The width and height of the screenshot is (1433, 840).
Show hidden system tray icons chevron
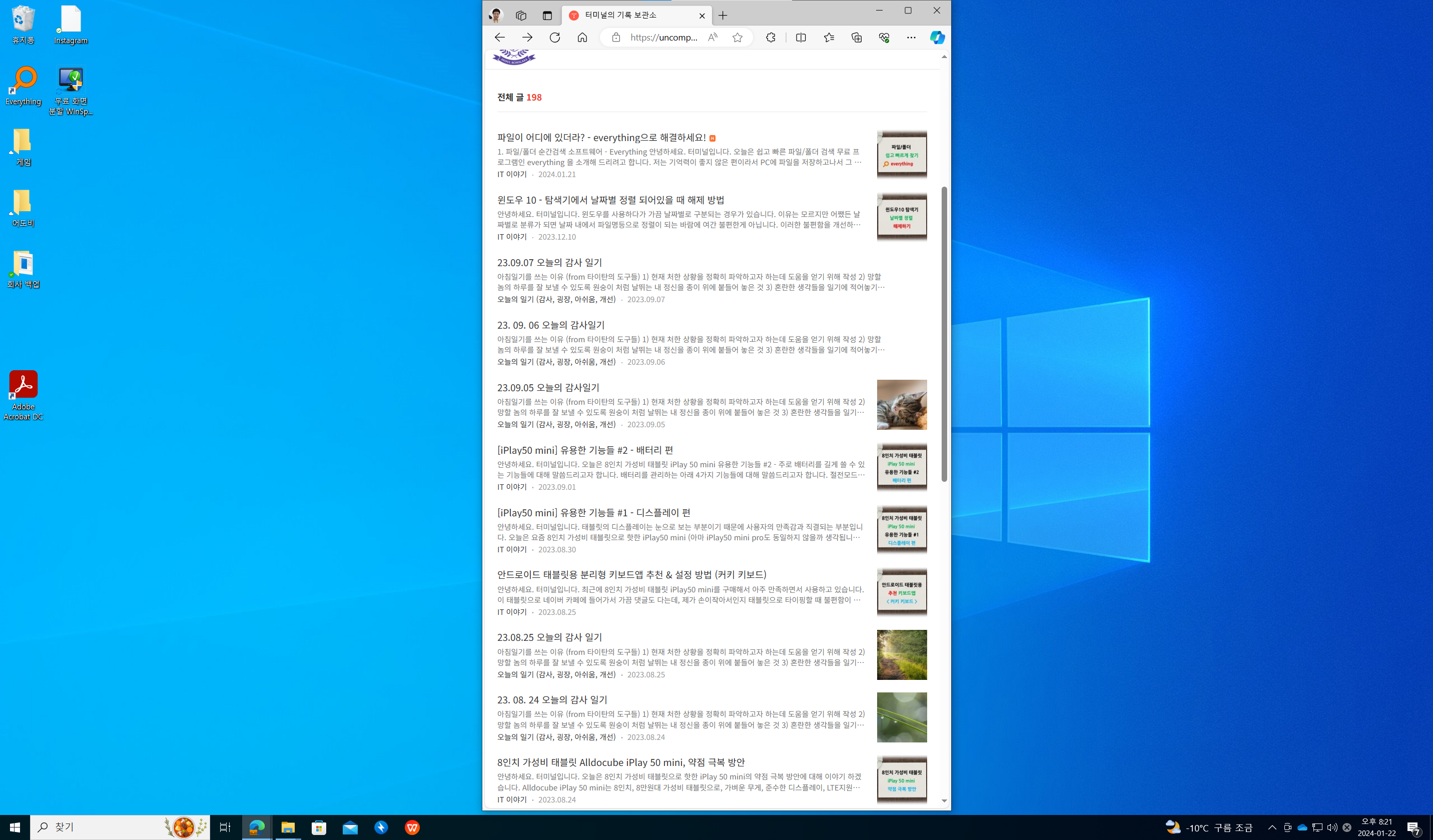tap(1272, 827)
